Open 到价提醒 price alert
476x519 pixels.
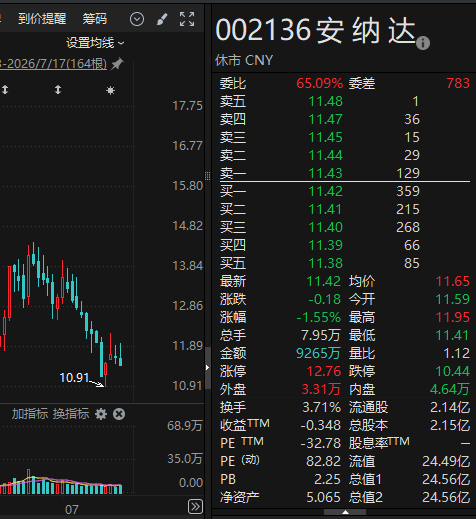pyautogui.click(x=42, y=19)
